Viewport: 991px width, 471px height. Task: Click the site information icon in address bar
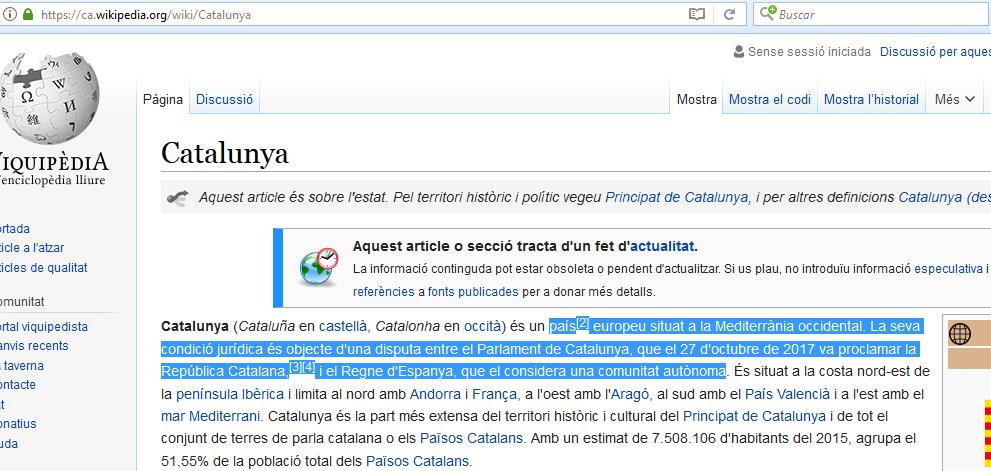click(9, 14)
